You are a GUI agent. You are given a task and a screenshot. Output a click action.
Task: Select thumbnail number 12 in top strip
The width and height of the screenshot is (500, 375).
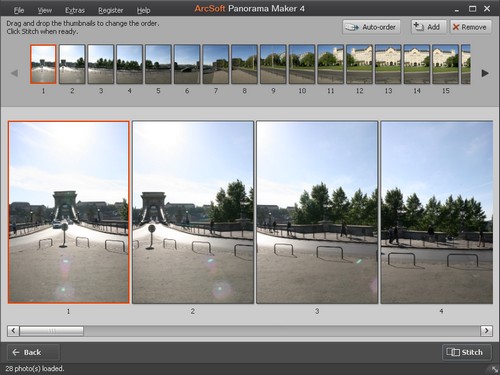[359, 64]
